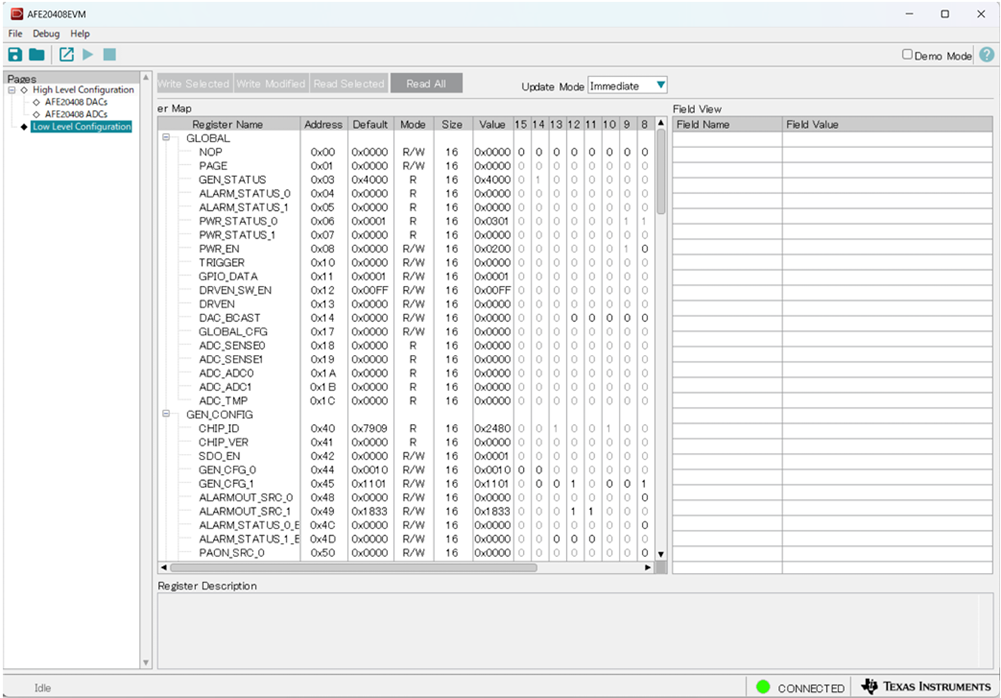Click the 0x0200 value of PWR_EN
Viewport: 1001px width, 698px height.
coord(492,249)
